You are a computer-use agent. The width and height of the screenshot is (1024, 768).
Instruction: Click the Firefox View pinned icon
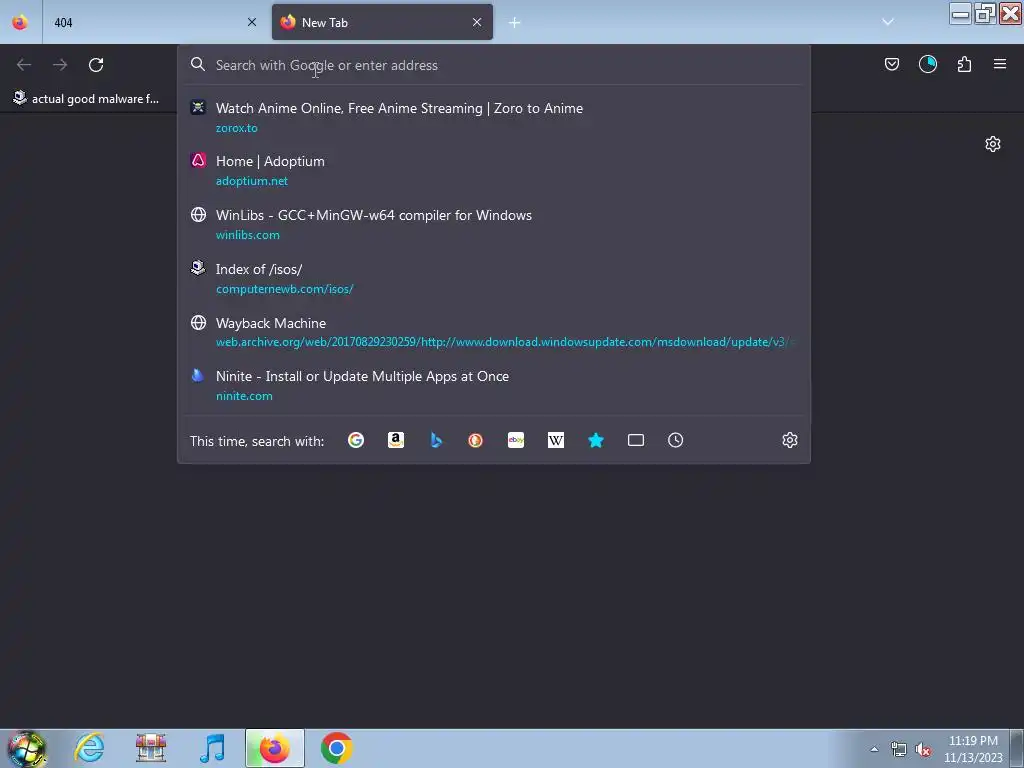[x=20, y=22]
